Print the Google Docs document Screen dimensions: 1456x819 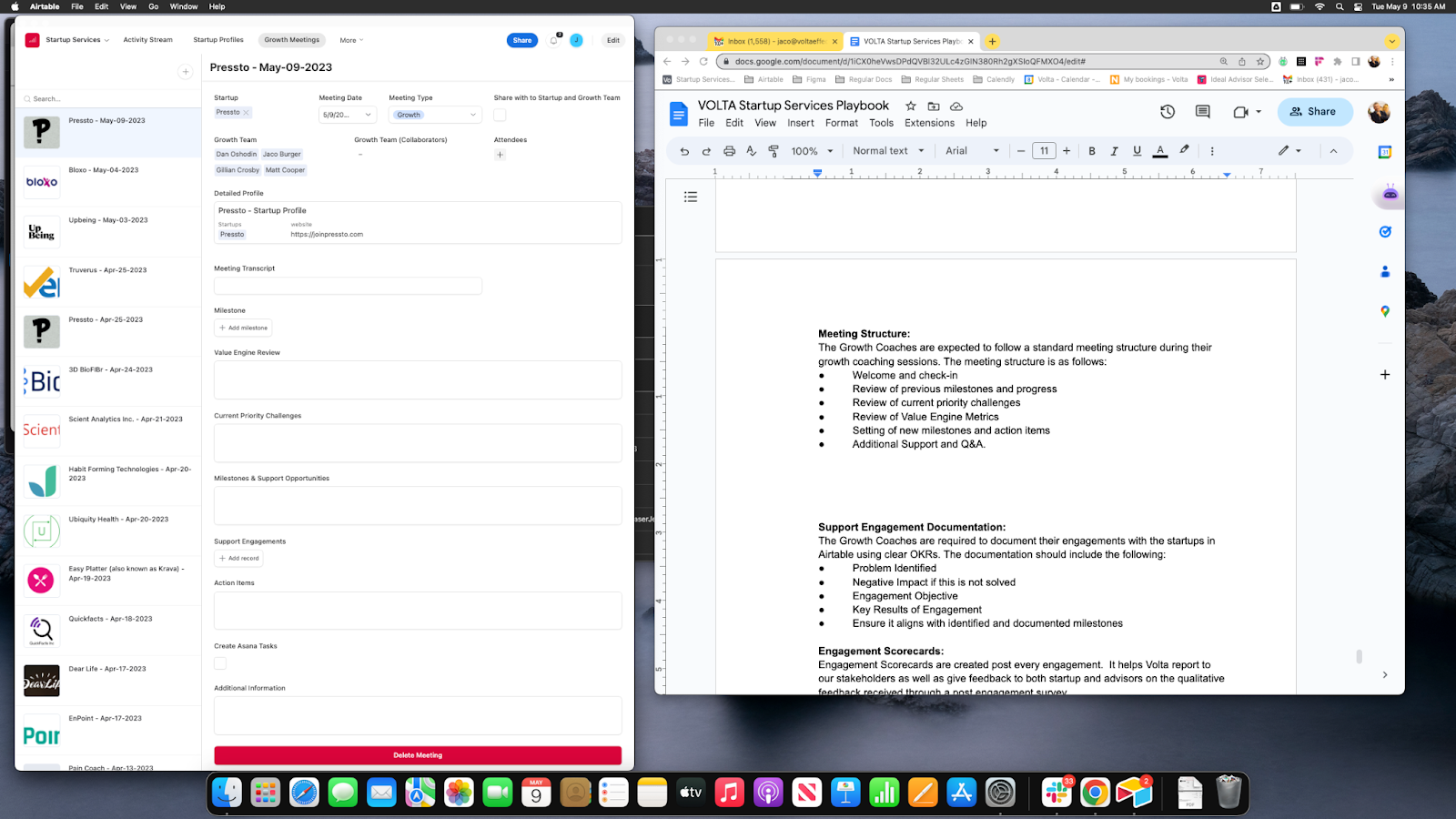click(729, 151)
